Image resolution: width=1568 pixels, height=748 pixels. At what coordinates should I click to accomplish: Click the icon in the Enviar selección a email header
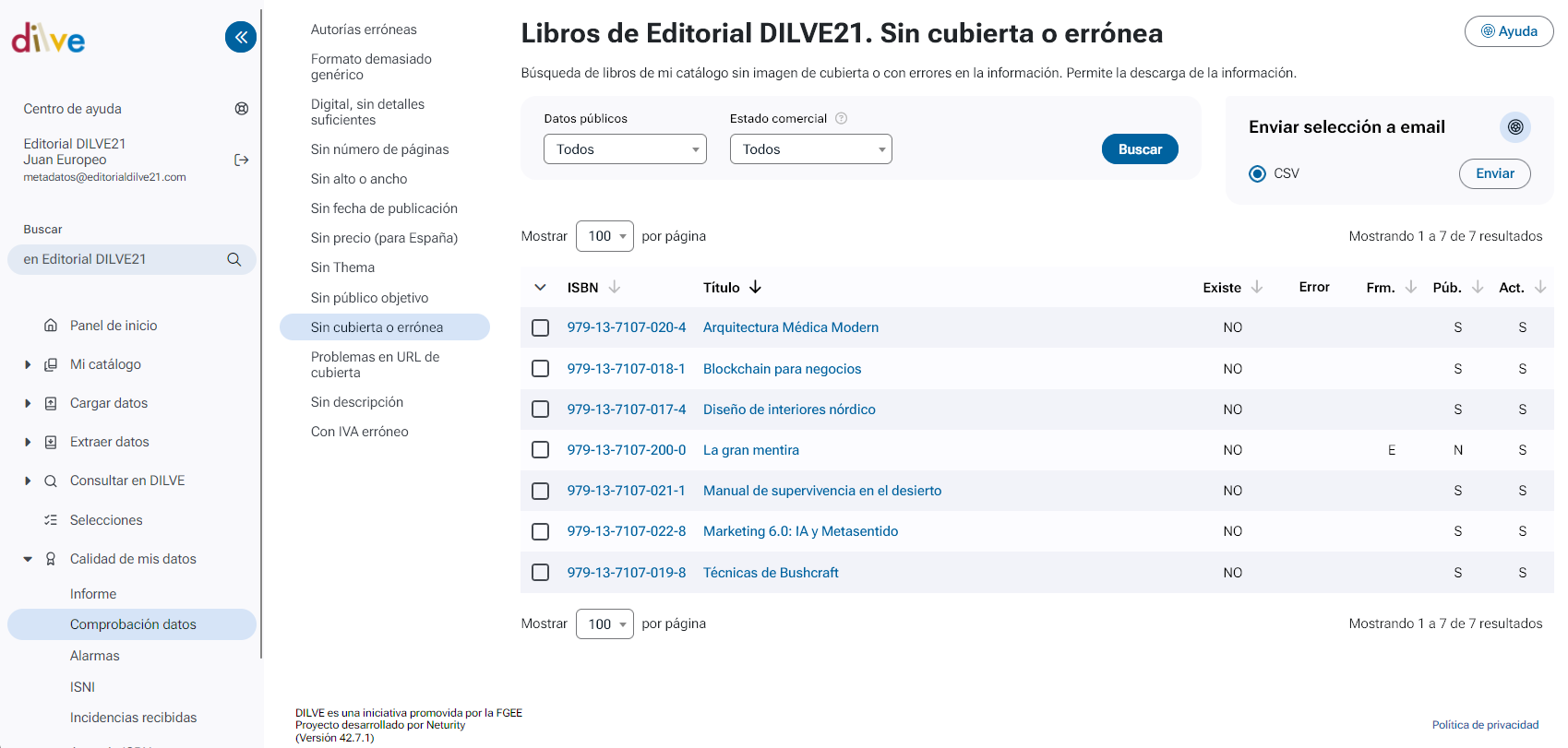(x=1514, y=127)
